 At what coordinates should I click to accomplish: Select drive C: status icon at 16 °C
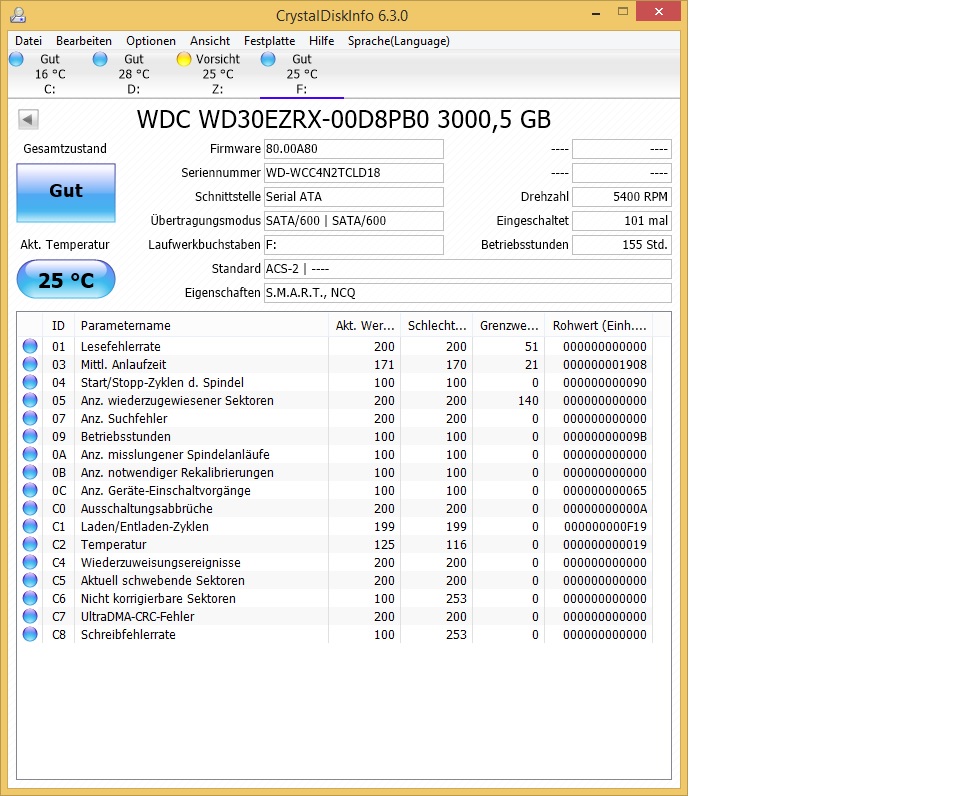point(17,59)
